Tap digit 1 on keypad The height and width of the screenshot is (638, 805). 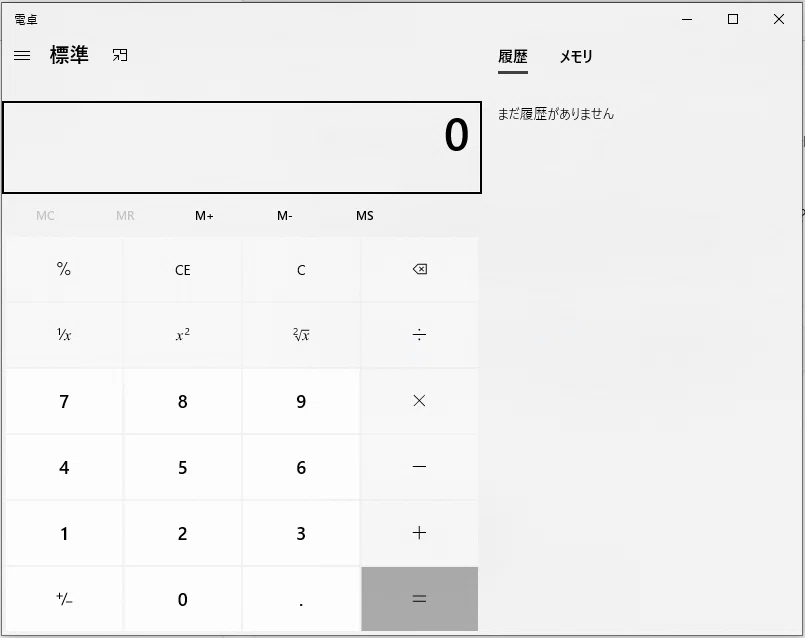pyautogui.click(x=64, y=533)
